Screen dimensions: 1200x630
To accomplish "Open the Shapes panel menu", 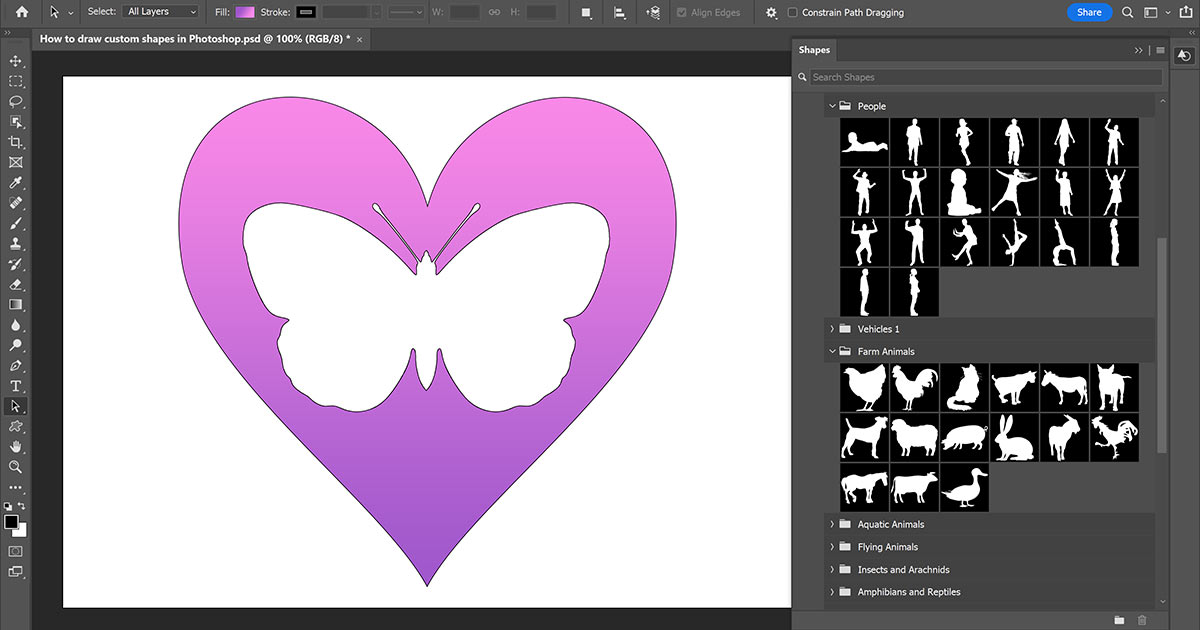I will point(1158,49).
